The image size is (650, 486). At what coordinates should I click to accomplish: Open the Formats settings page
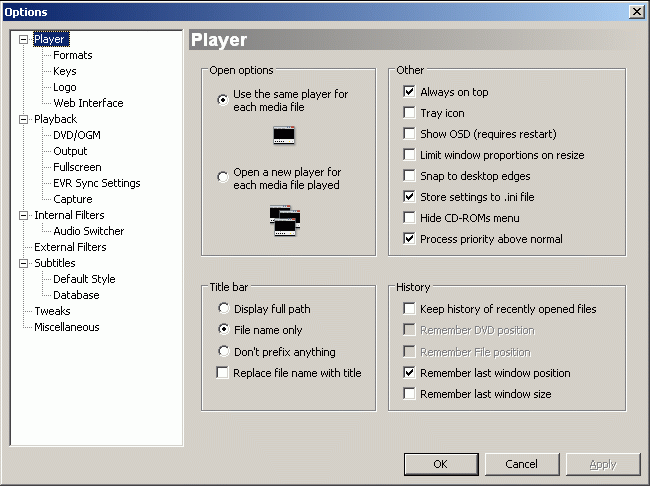tap(73, 56)
